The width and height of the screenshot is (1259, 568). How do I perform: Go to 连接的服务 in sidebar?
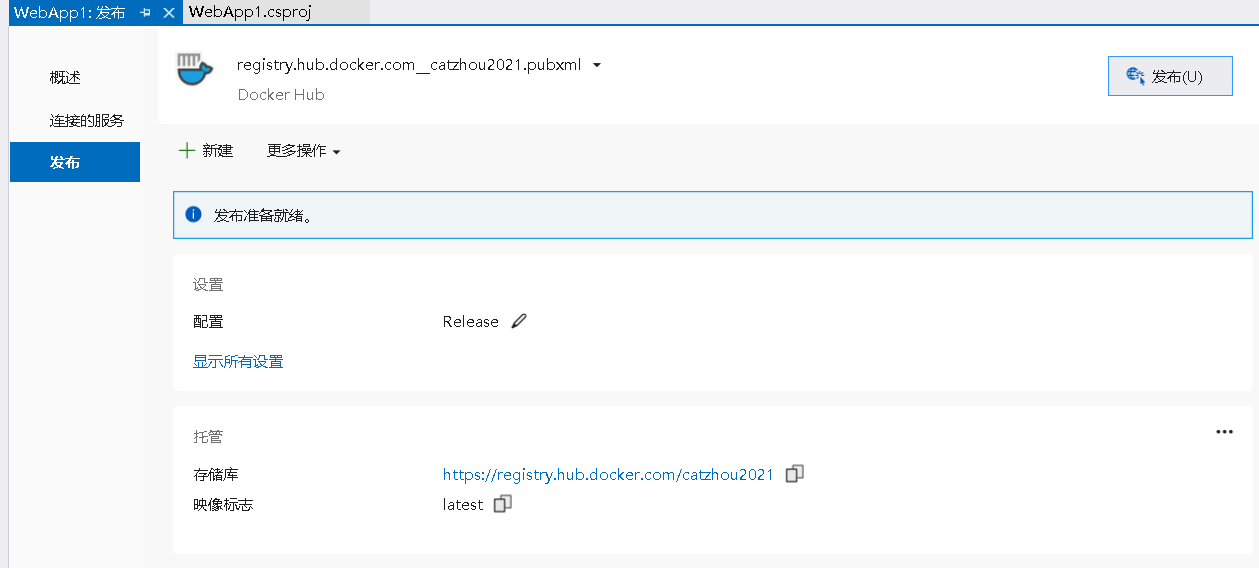(x=87, y=121)
